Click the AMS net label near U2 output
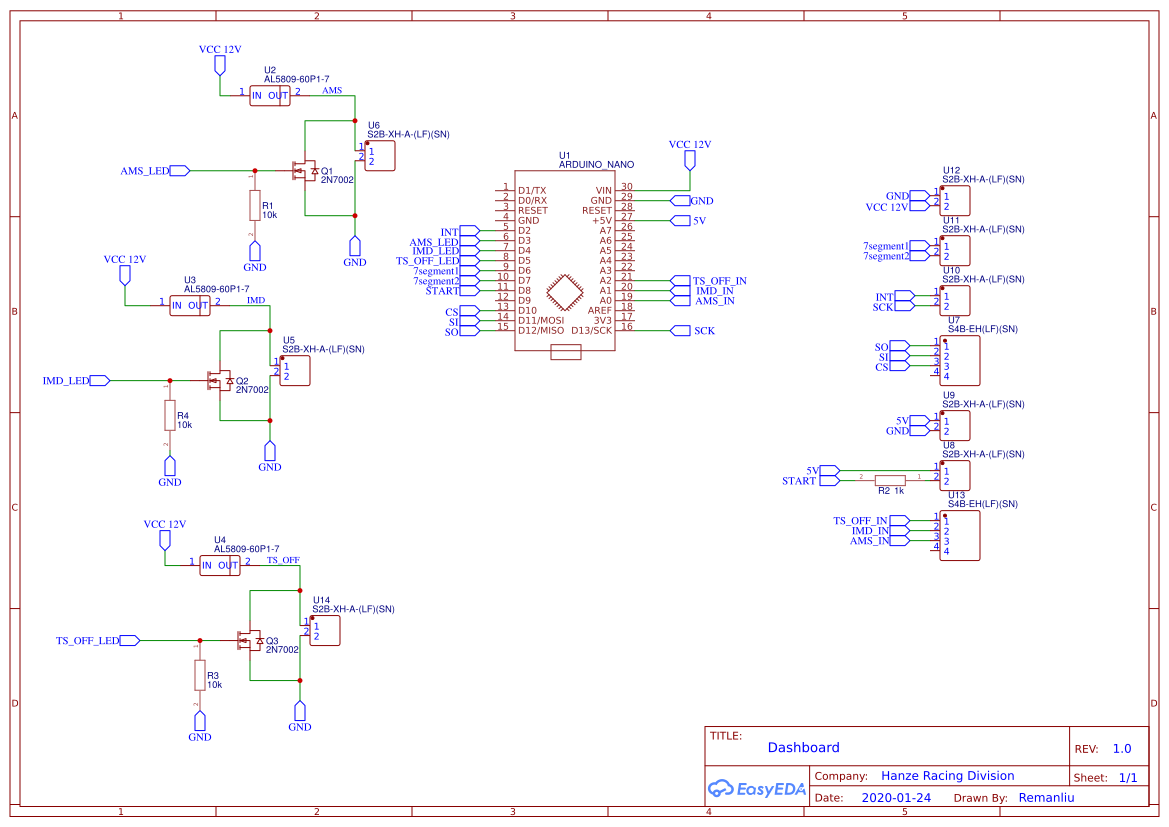This screenshot has height=827, width=1169. tap(332, 90)
